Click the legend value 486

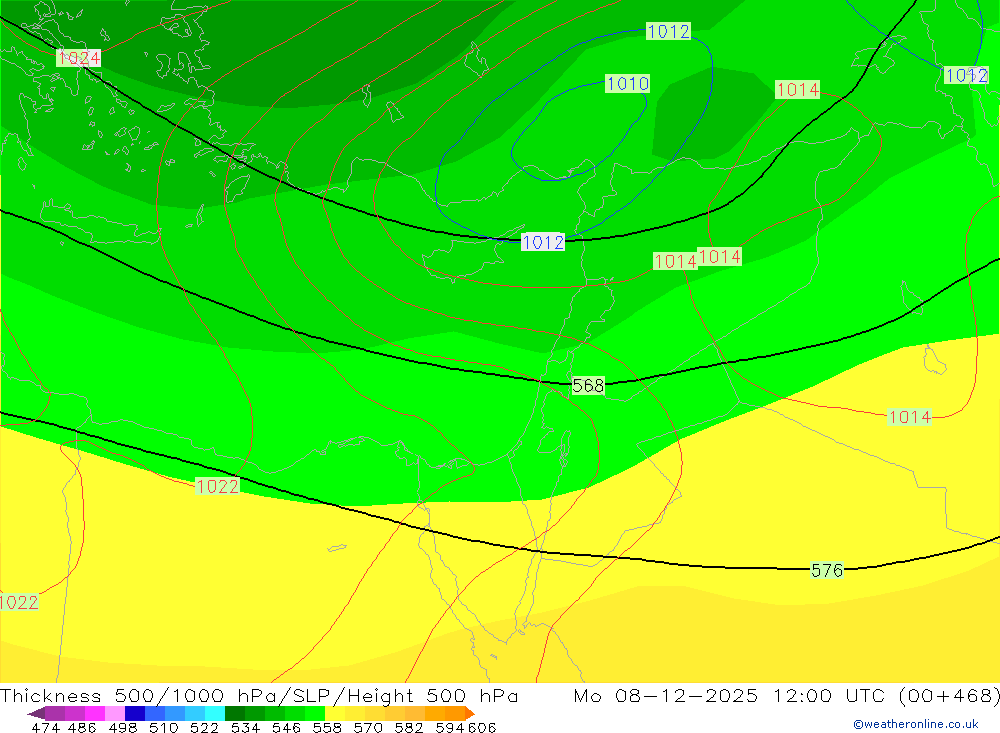pyautogui.click(x=82, y=727)
